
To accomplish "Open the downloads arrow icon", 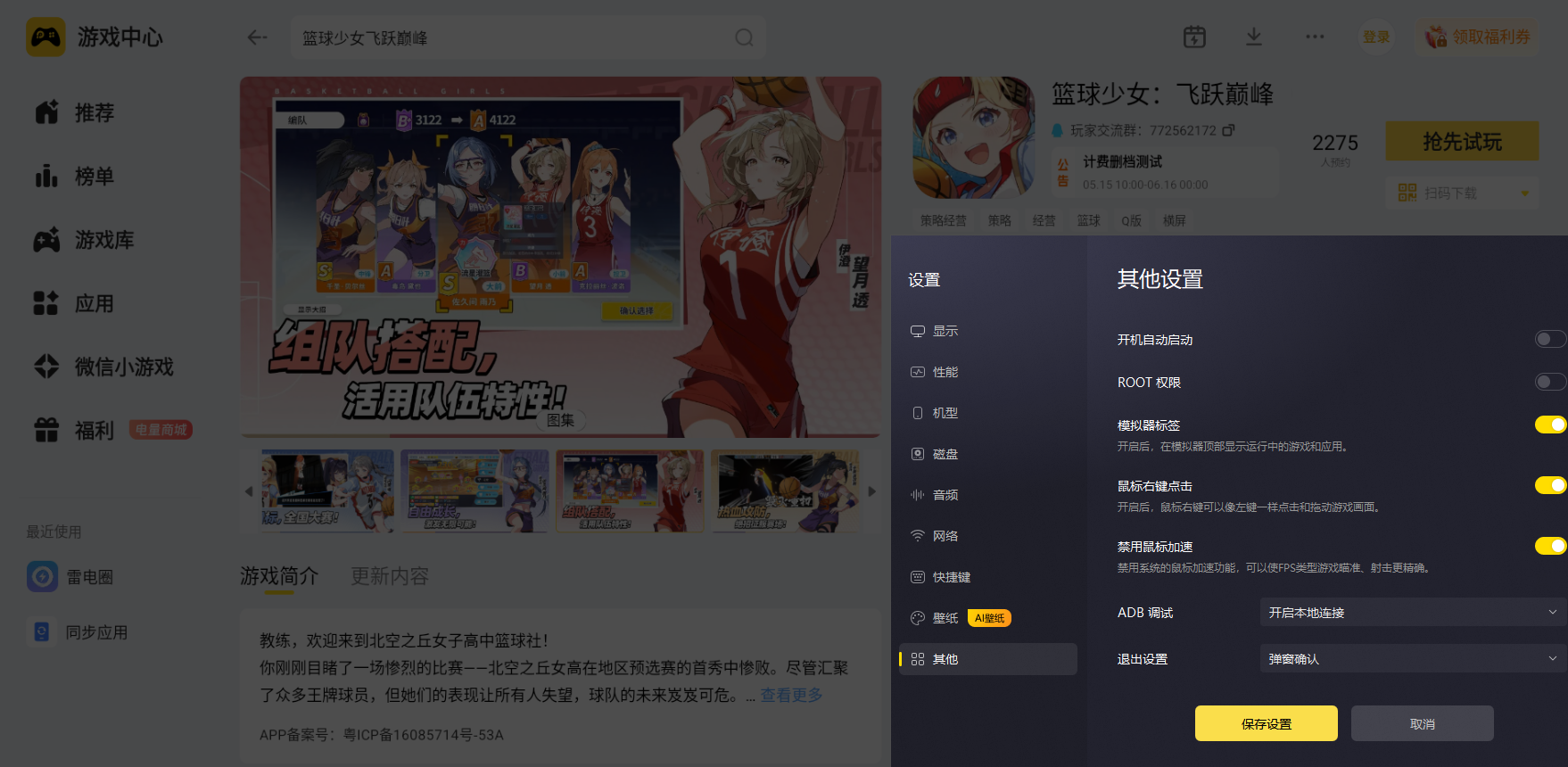I will 1254,37.
